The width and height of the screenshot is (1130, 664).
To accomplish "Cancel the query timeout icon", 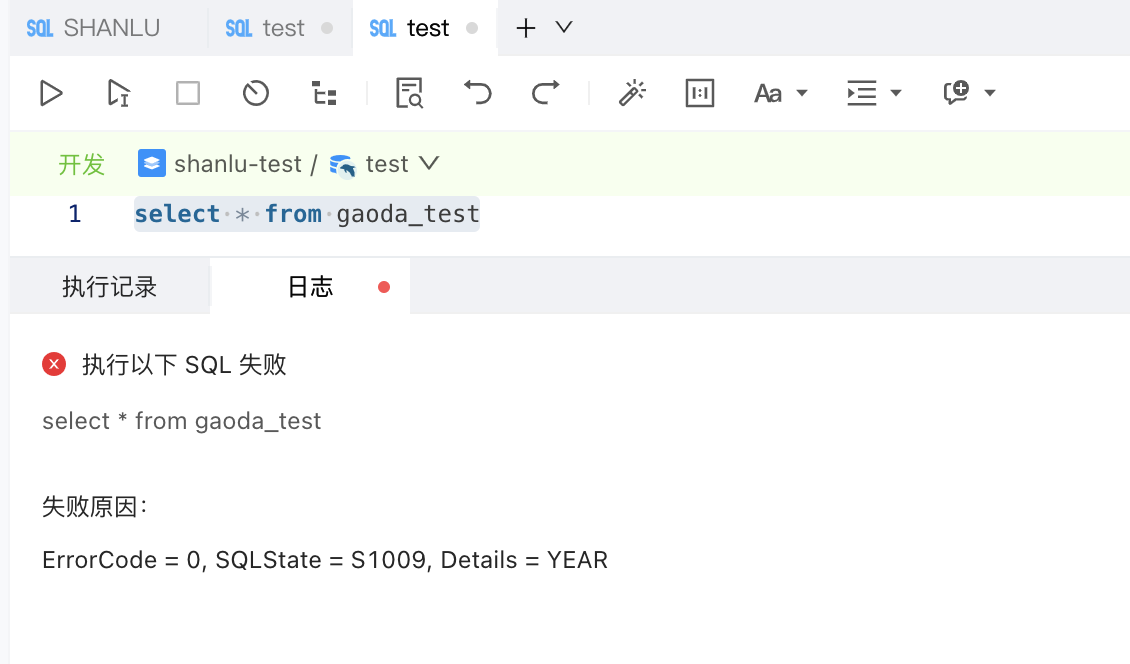I will (x=255, y=93).
